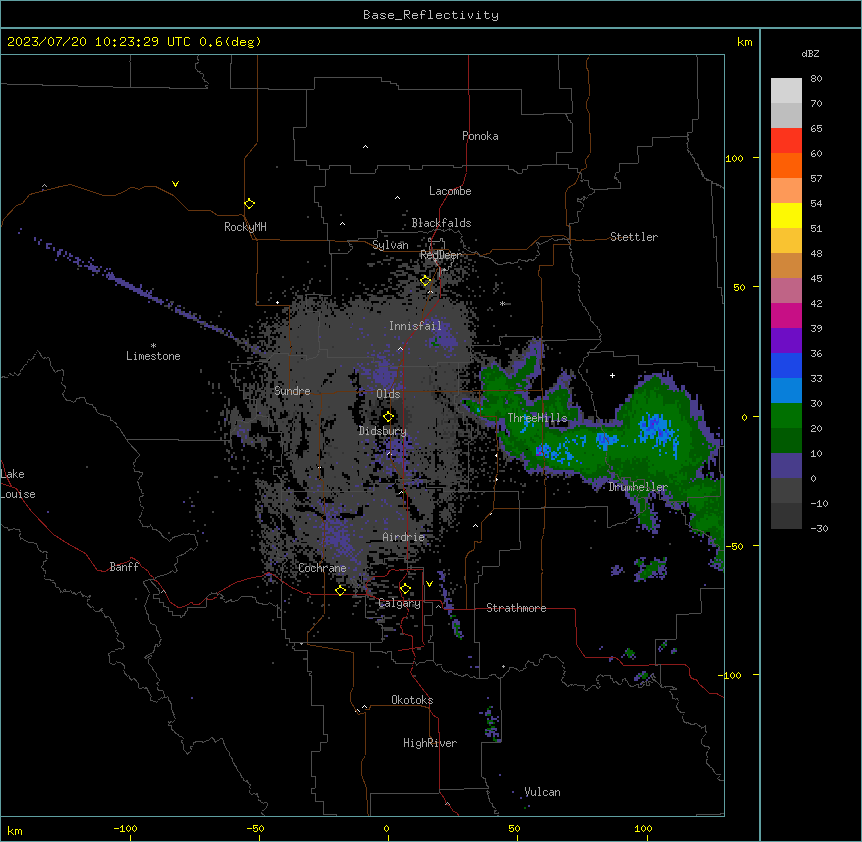The width and height of the screenshot is (862, 842).
Task: Select the RockyMH label
Action: 245,227
